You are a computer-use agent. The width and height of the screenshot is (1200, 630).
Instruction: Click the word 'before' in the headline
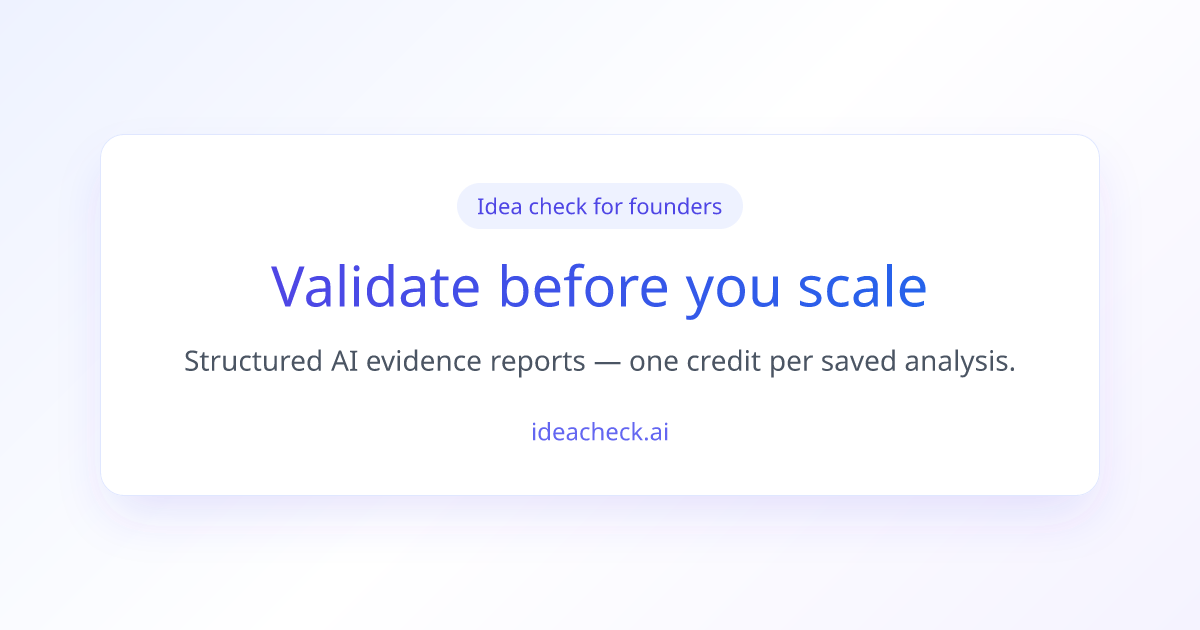click(x=583, y=286)
